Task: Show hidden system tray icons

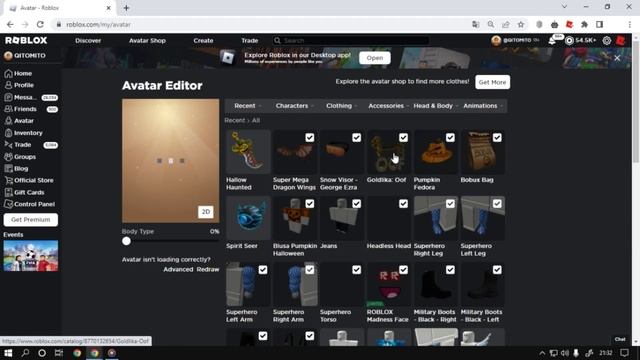Action: (x=542, y=353)
